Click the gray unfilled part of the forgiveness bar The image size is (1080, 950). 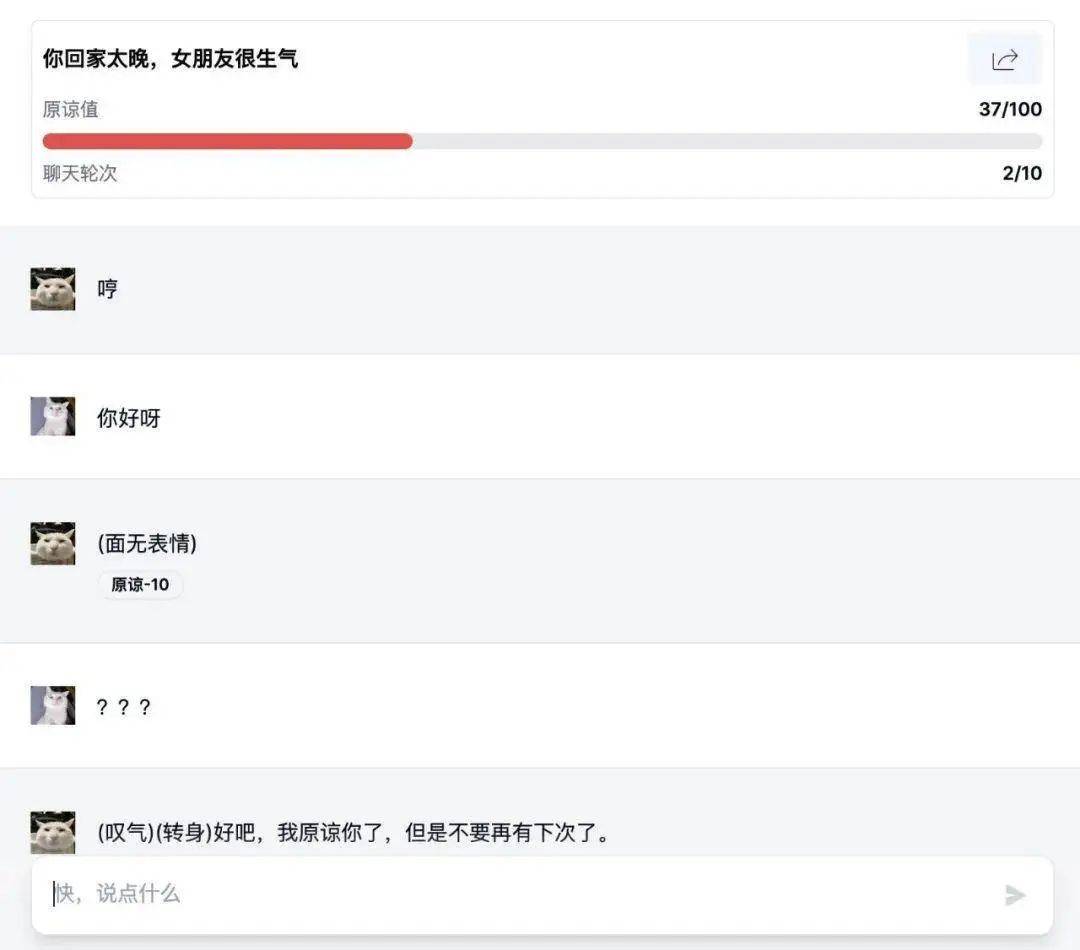point(727,142)
